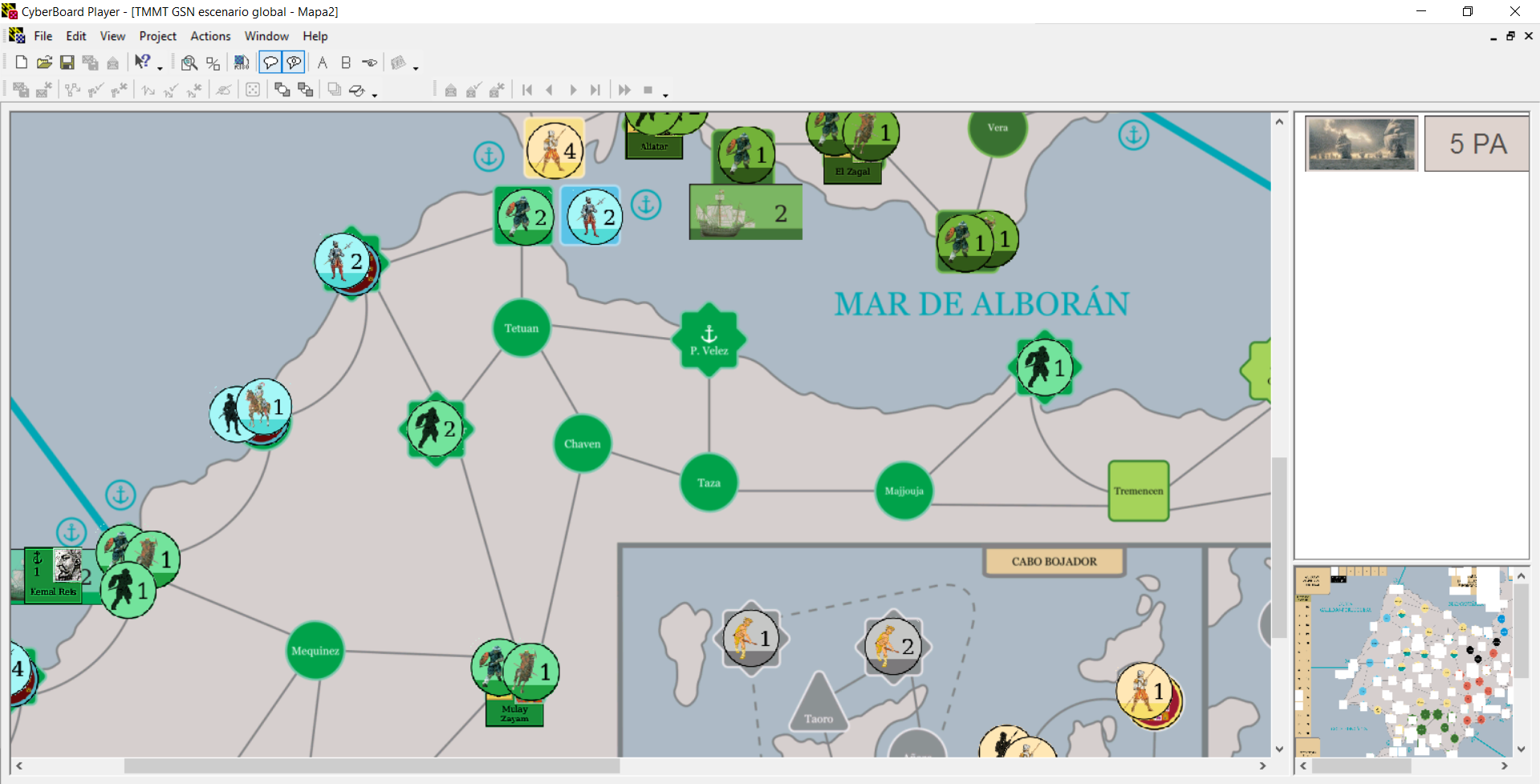Select the letter A toolbar icon
The image size is (1540, 784).
coord(323,63)
